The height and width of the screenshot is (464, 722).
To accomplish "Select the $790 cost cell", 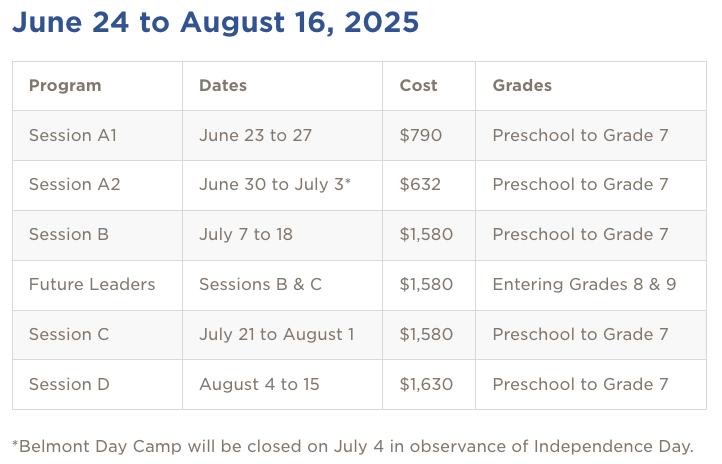I will [420, 135].
